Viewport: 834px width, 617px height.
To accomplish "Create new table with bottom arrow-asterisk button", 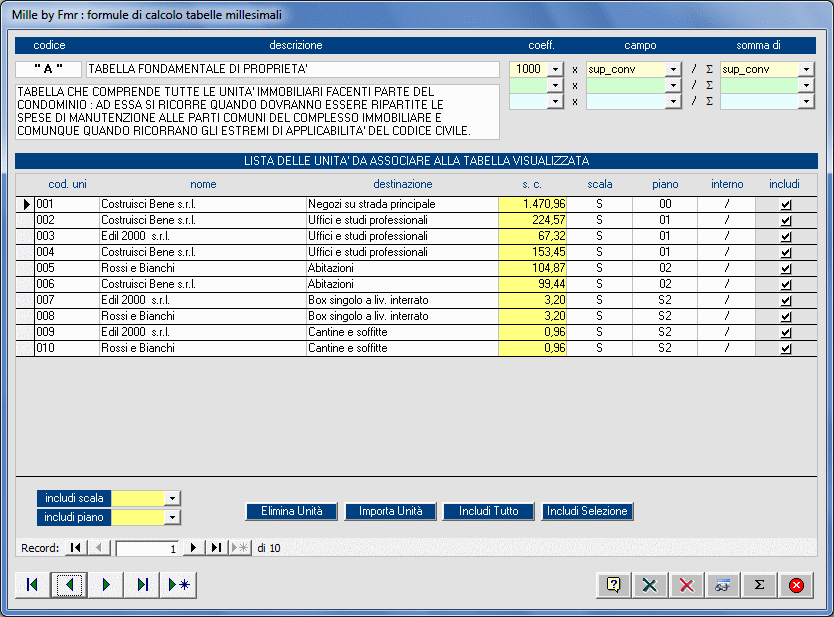I will click(x=179, y=585).
